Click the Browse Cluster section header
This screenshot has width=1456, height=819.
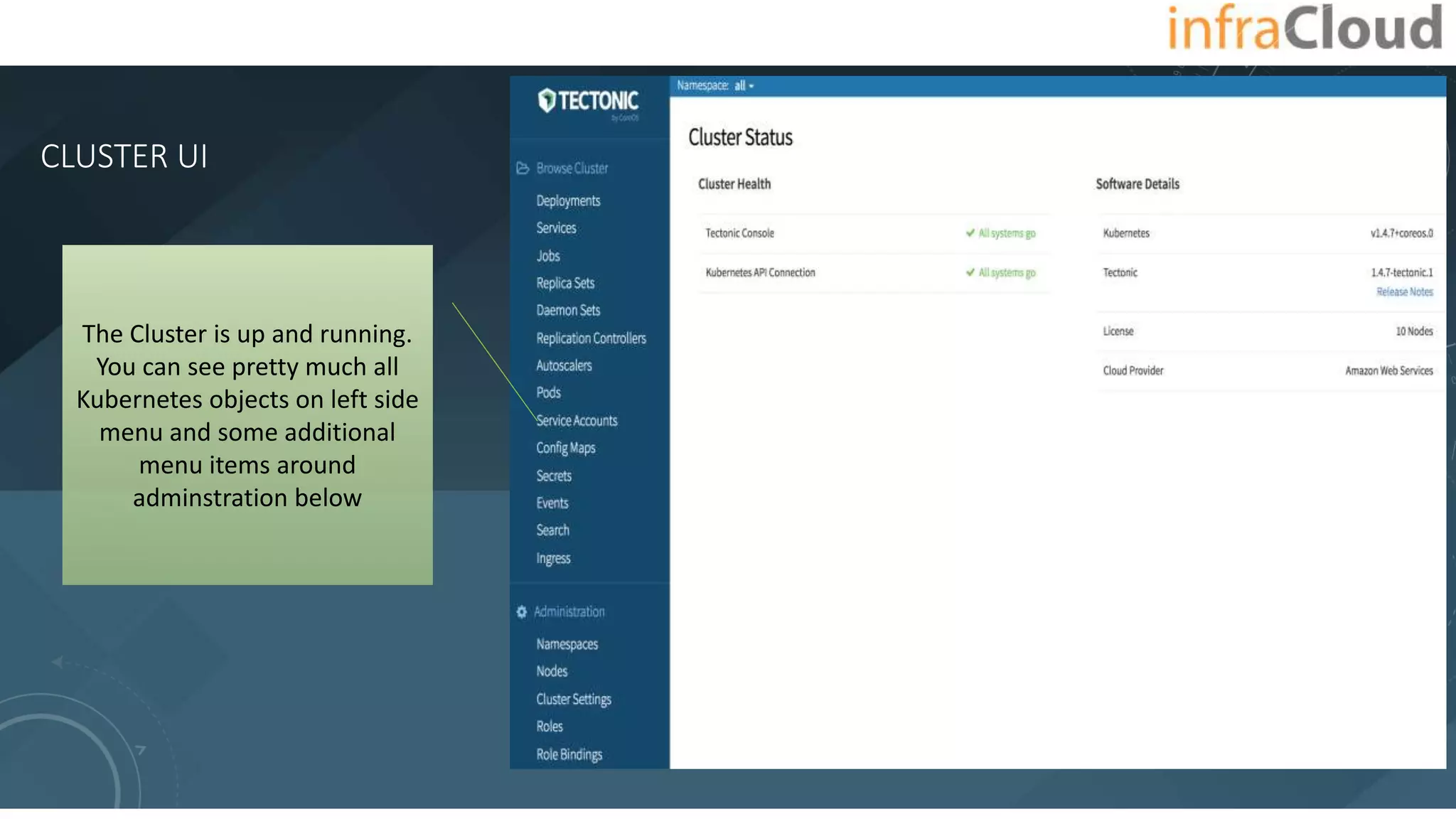[572, 168]
